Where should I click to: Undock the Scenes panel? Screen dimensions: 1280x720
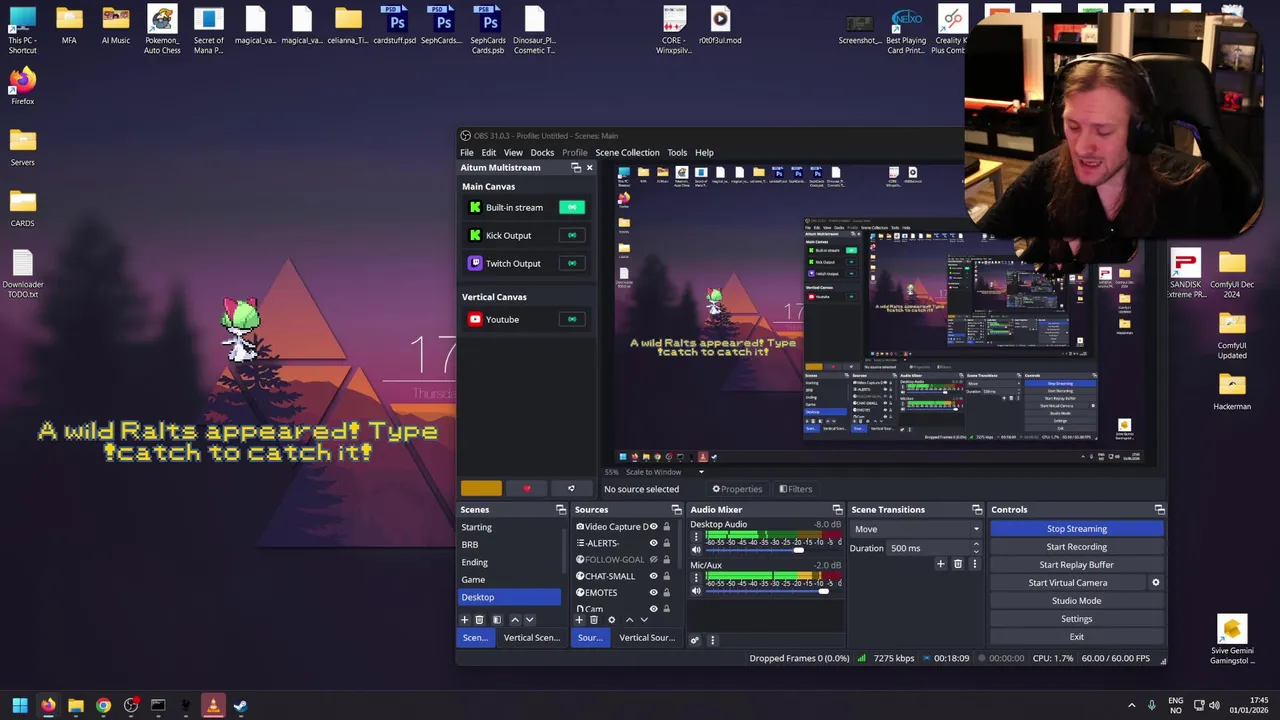point(561,510)
